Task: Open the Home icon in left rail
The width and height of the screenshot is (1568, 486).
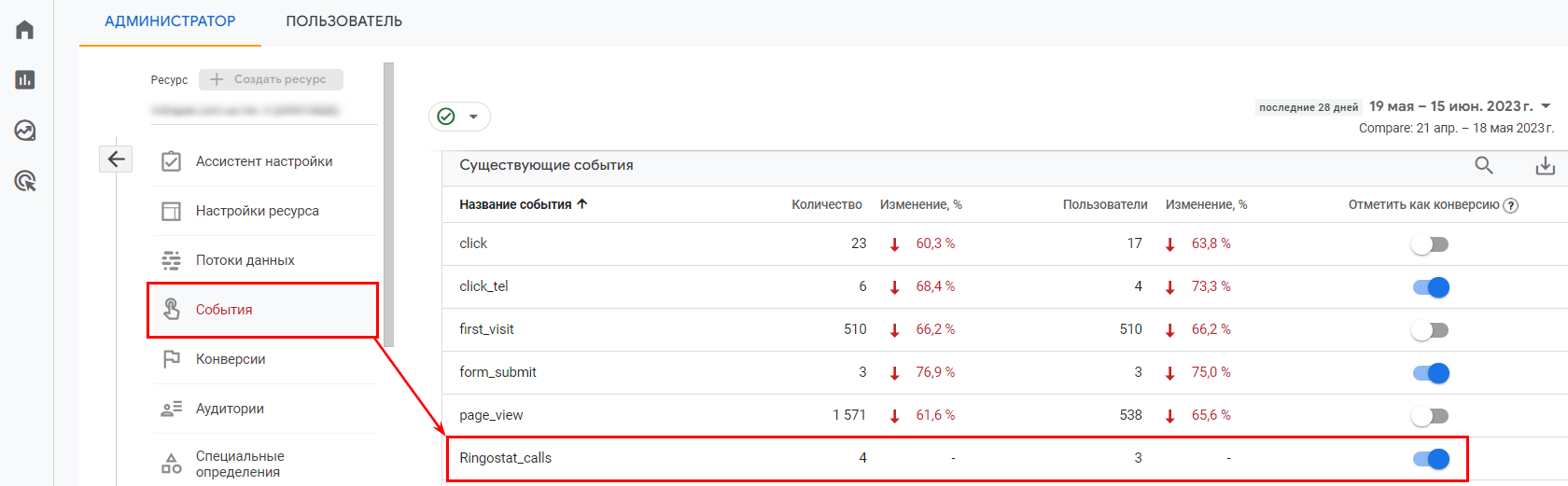Action: tap(25, 30)
